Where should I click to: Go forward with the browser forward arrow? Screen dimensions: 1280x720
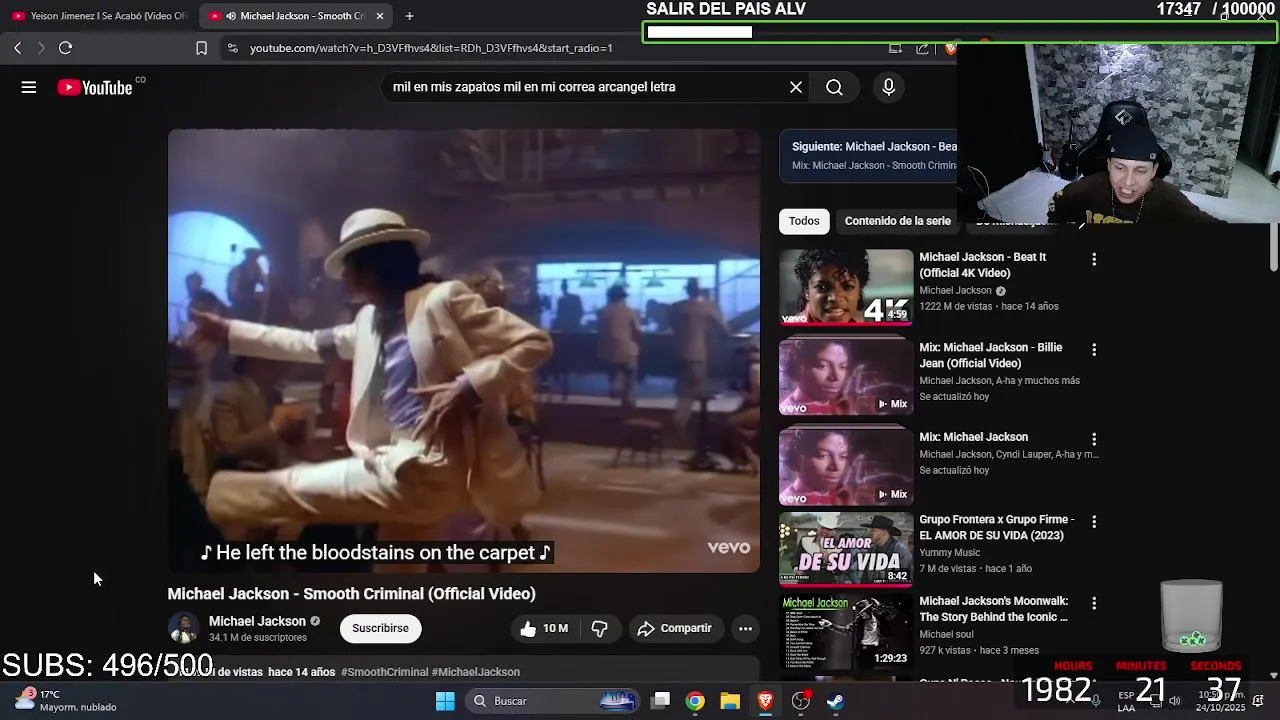[x=41, y=47]
